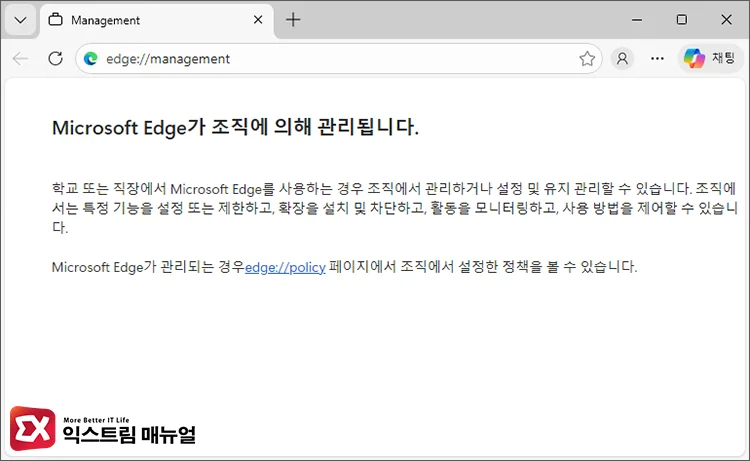Maximize the Edge window
750x461 pixels.
point(682,20)
